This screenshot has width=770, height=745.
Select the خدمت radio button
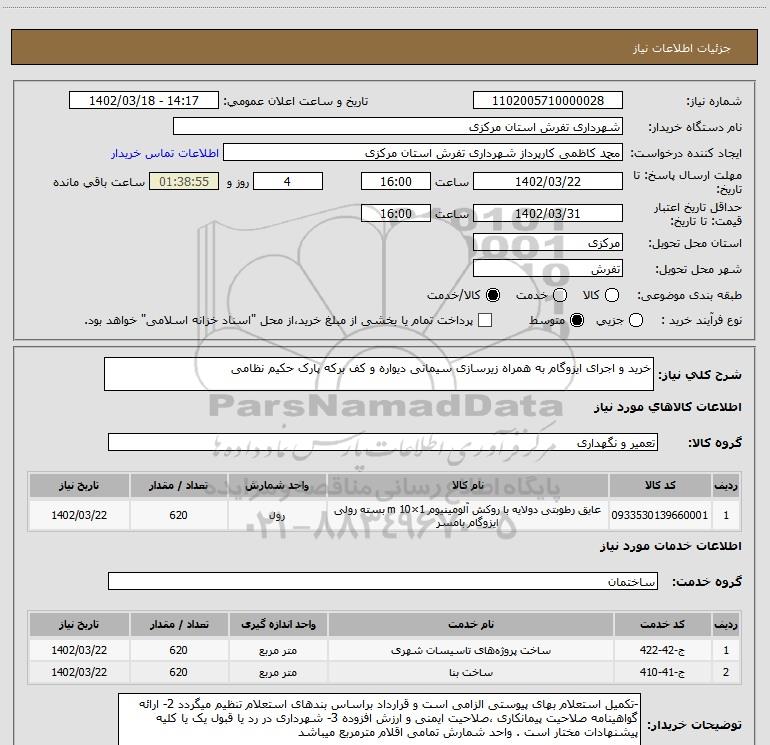pos(560,295)
